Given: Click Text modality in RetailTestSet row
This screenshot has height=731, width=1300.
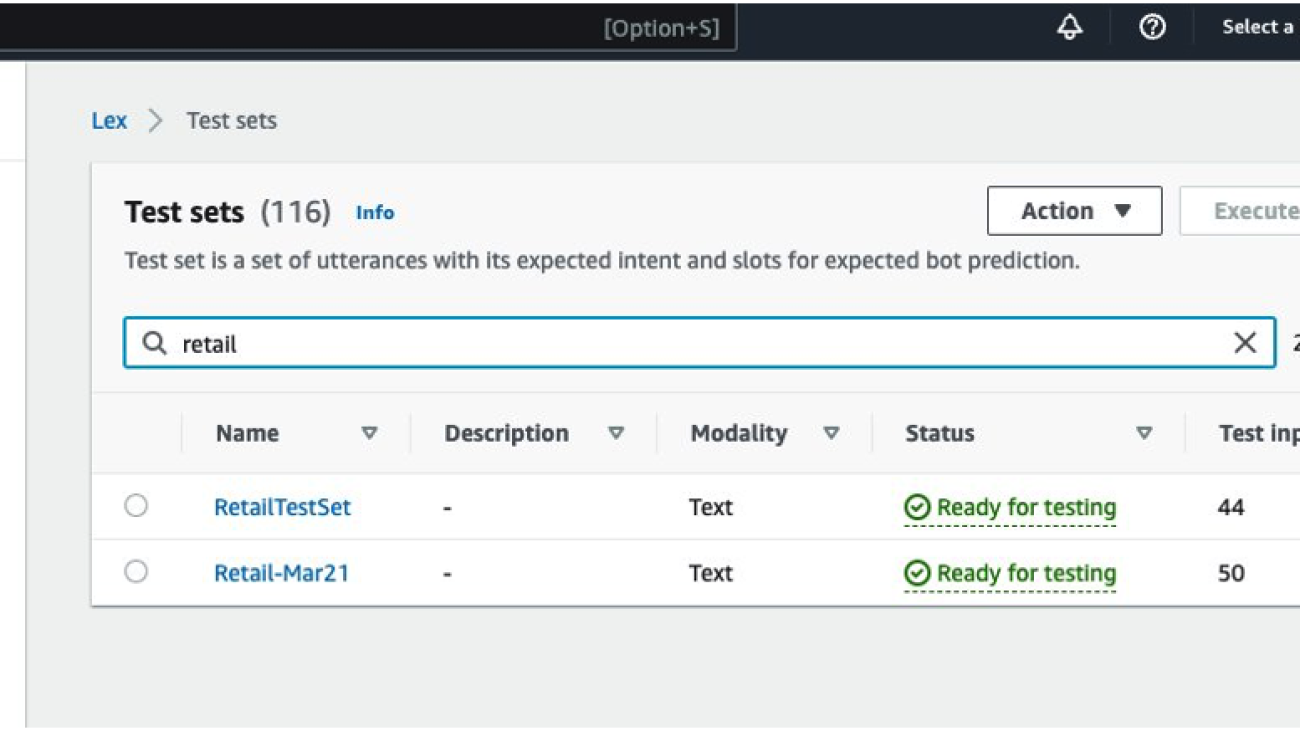Looking at the screenshot, I should (711, 508).
